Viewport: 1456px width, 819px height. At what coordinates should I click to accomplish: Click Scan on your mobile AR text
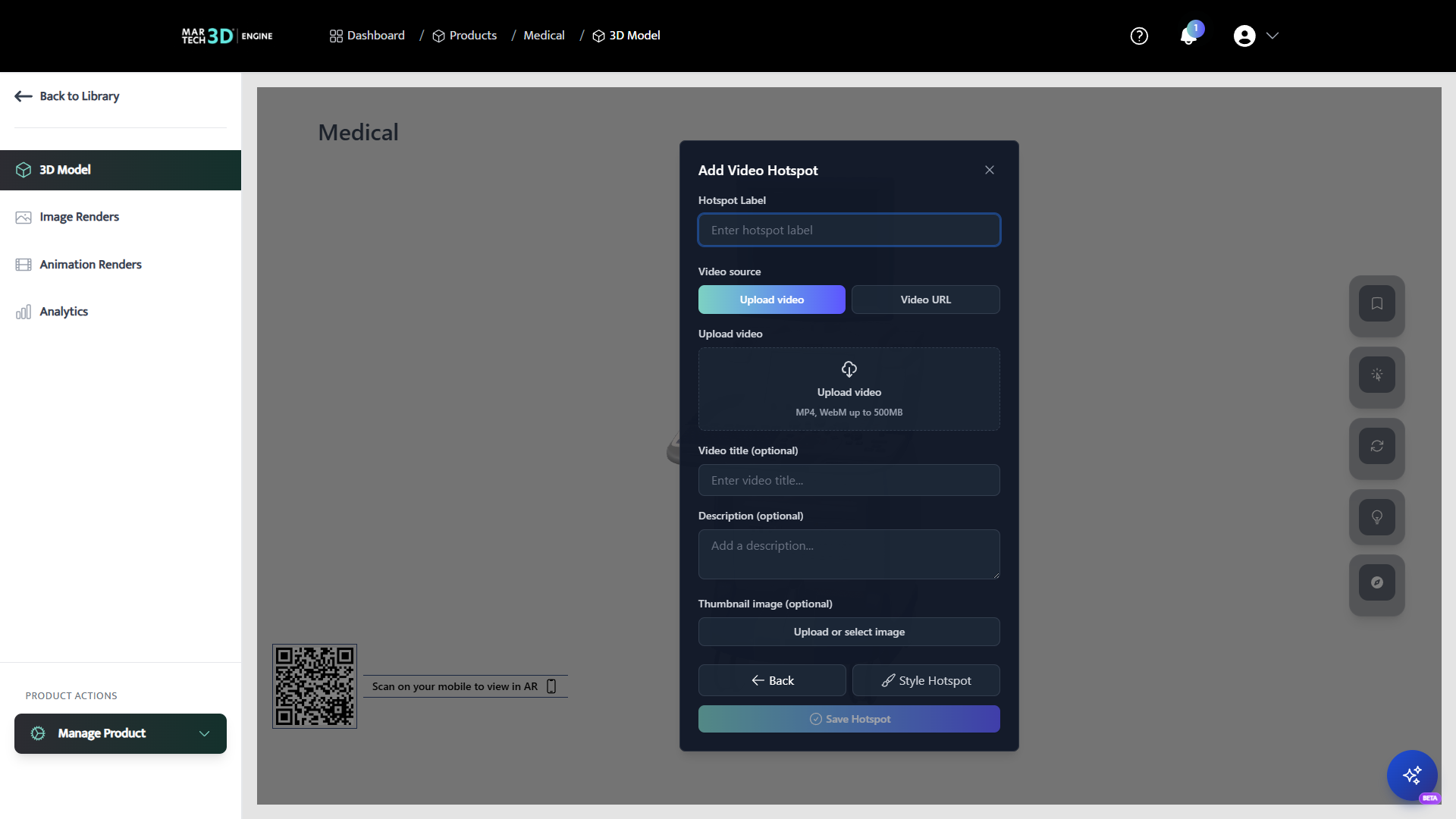coord(454,686)
